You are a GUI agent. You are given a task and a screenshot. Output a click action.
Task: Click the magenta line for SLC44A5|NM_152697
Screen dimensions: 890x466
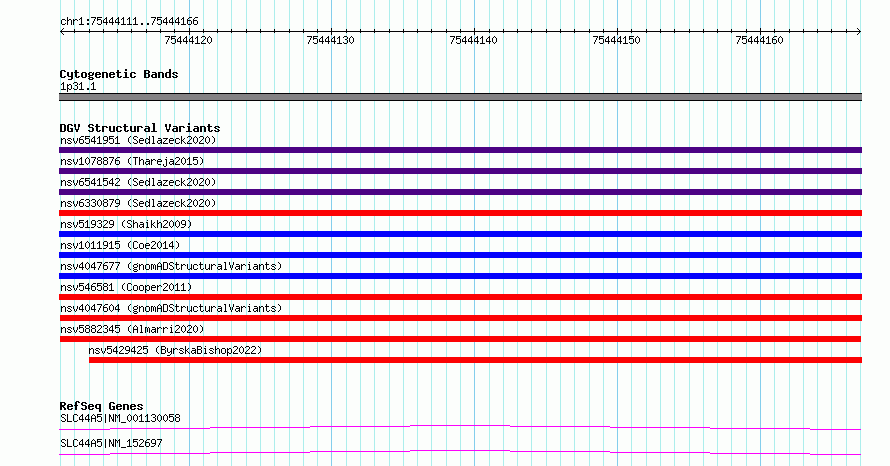point(460,452)
